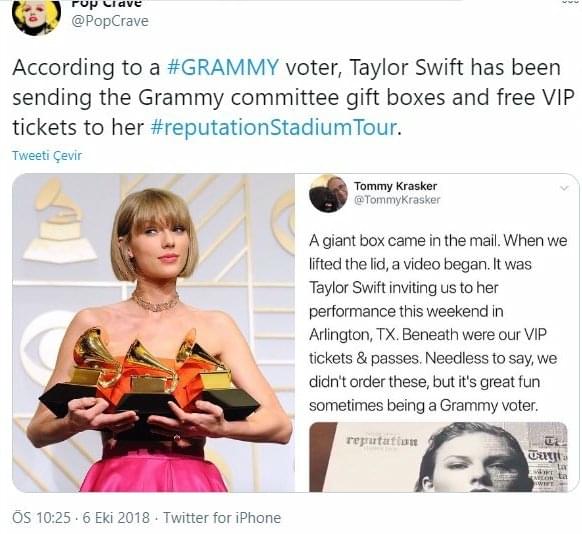Screen dimensions: 582x534
Task: Click Pop Crave display name
Action: point(106,4)
